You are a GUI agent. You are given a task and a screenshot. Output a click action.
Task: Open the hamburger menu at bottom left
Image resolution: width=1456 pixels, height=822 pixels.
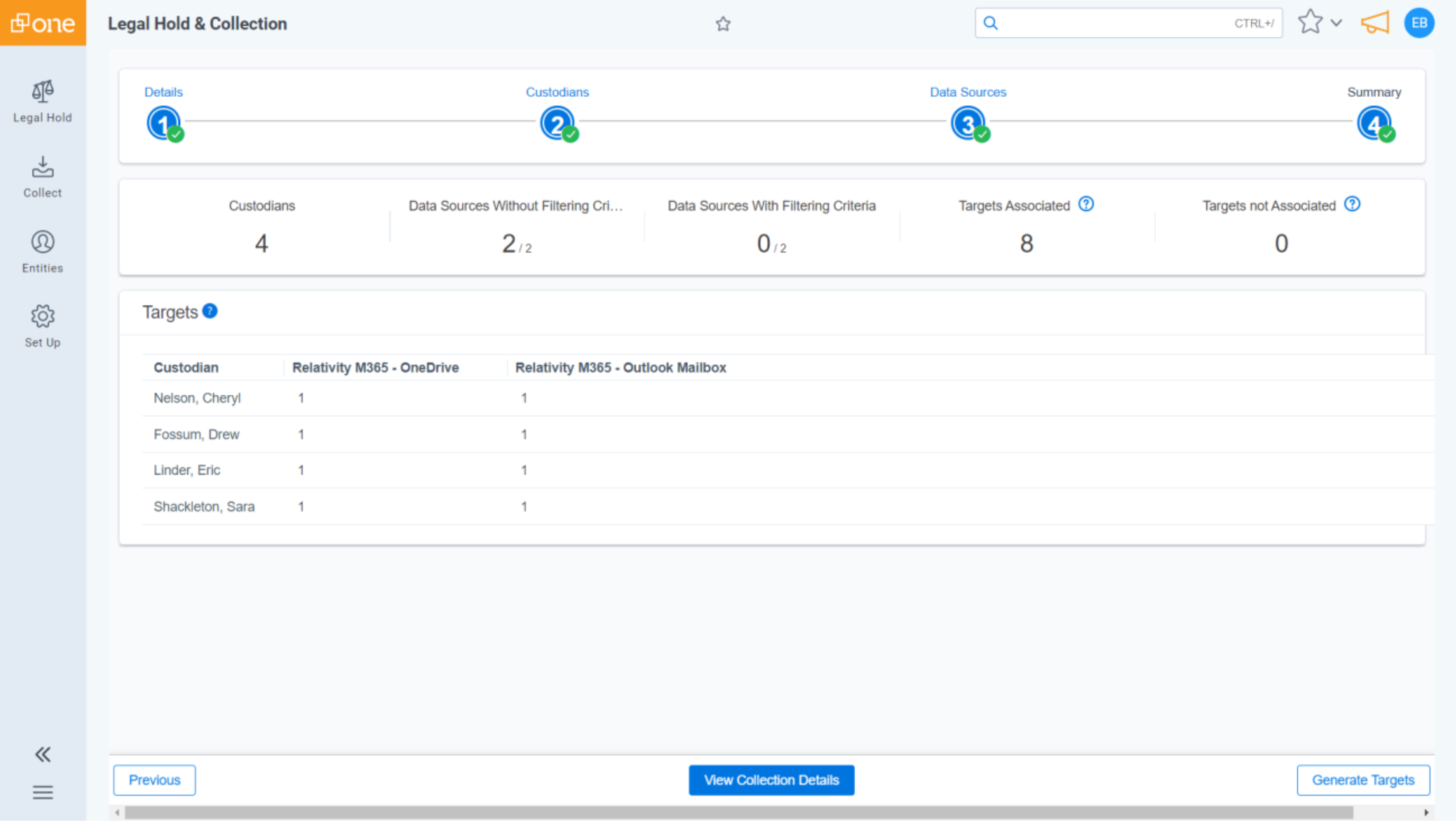click(x=42, y=792)
